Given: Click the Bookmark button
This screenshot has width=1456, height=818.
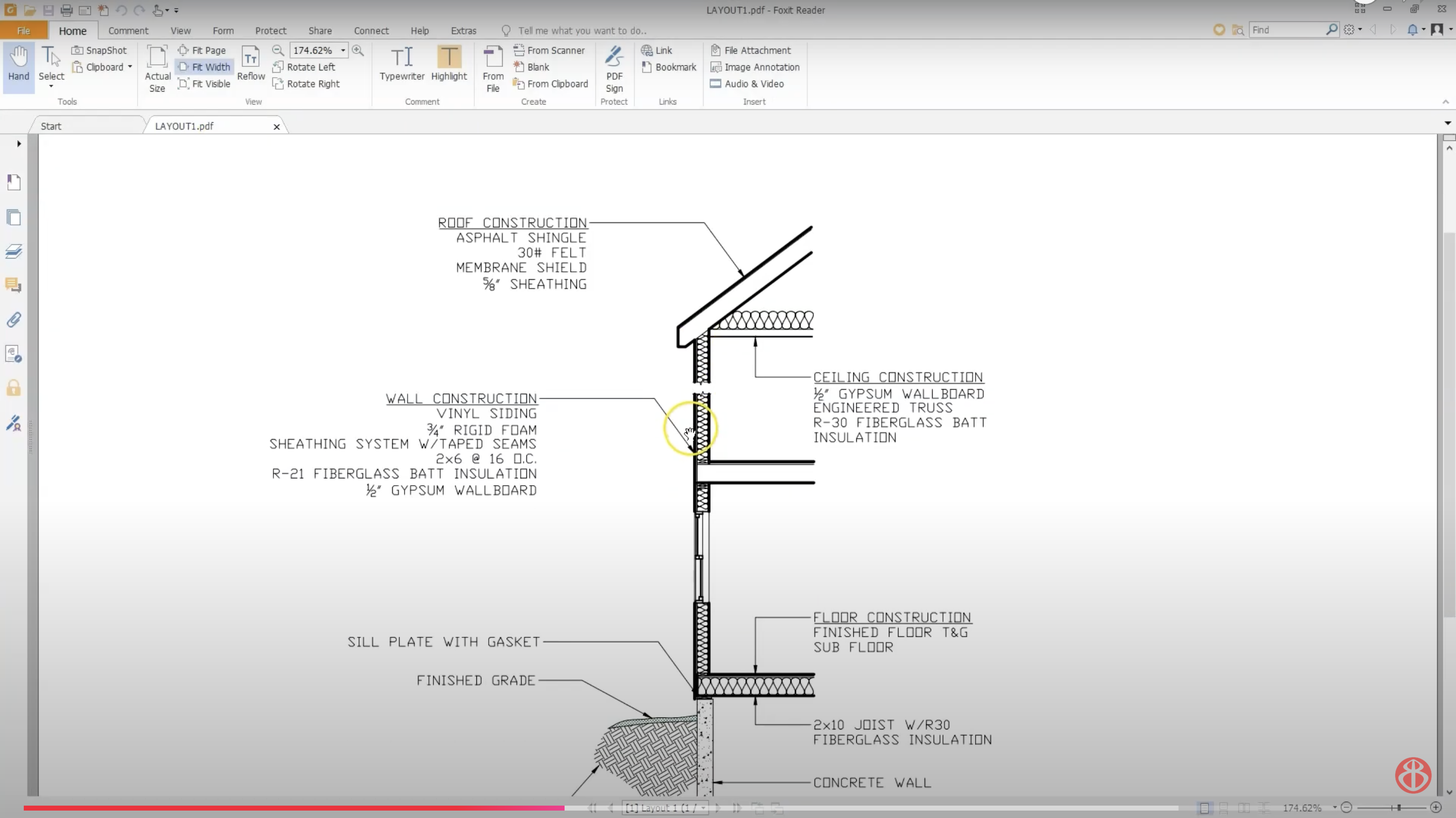Looking at the screenshot, I should (669, 67).
